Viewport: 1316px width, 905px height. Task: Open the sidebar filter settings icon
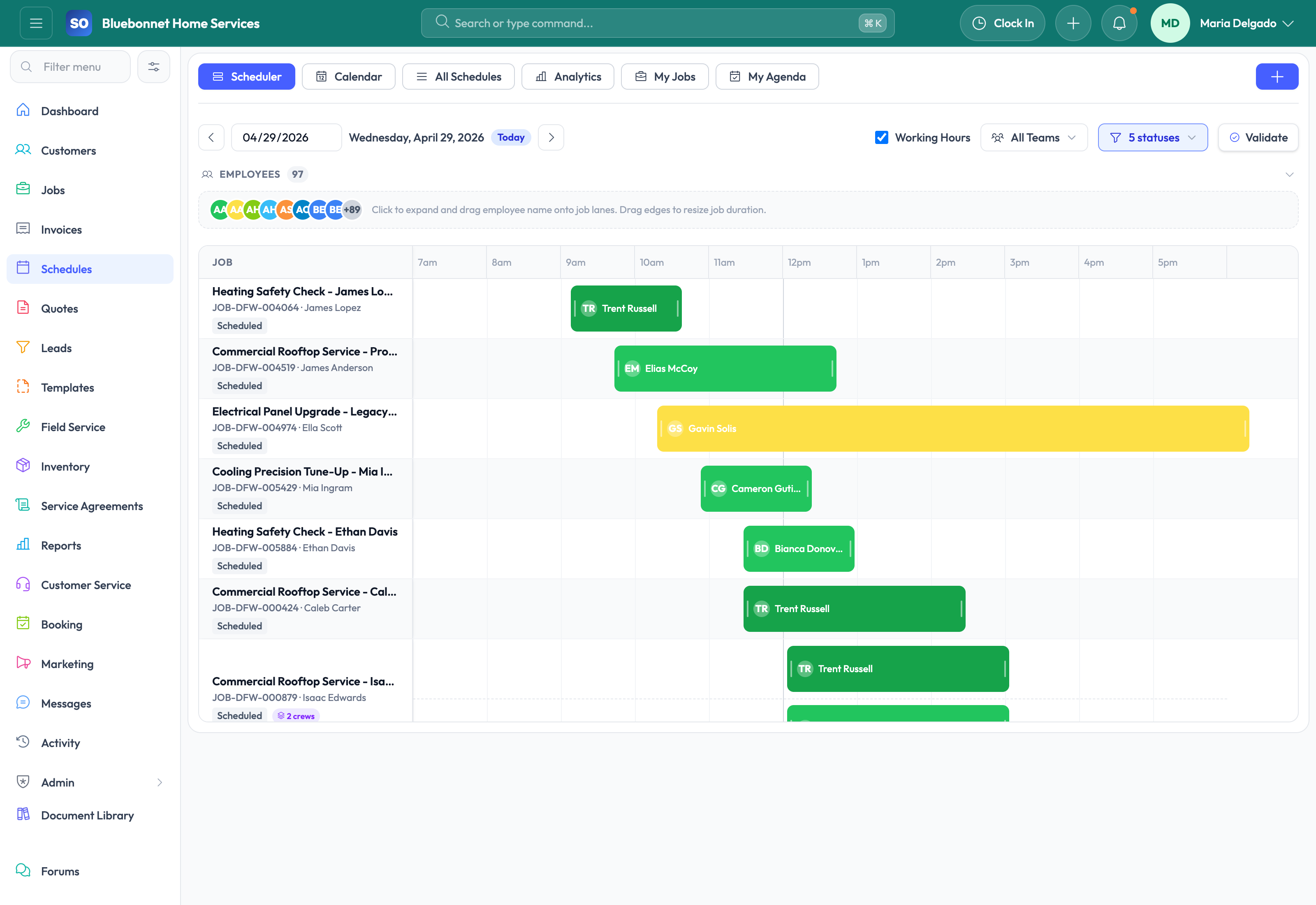tap(153, 67)
